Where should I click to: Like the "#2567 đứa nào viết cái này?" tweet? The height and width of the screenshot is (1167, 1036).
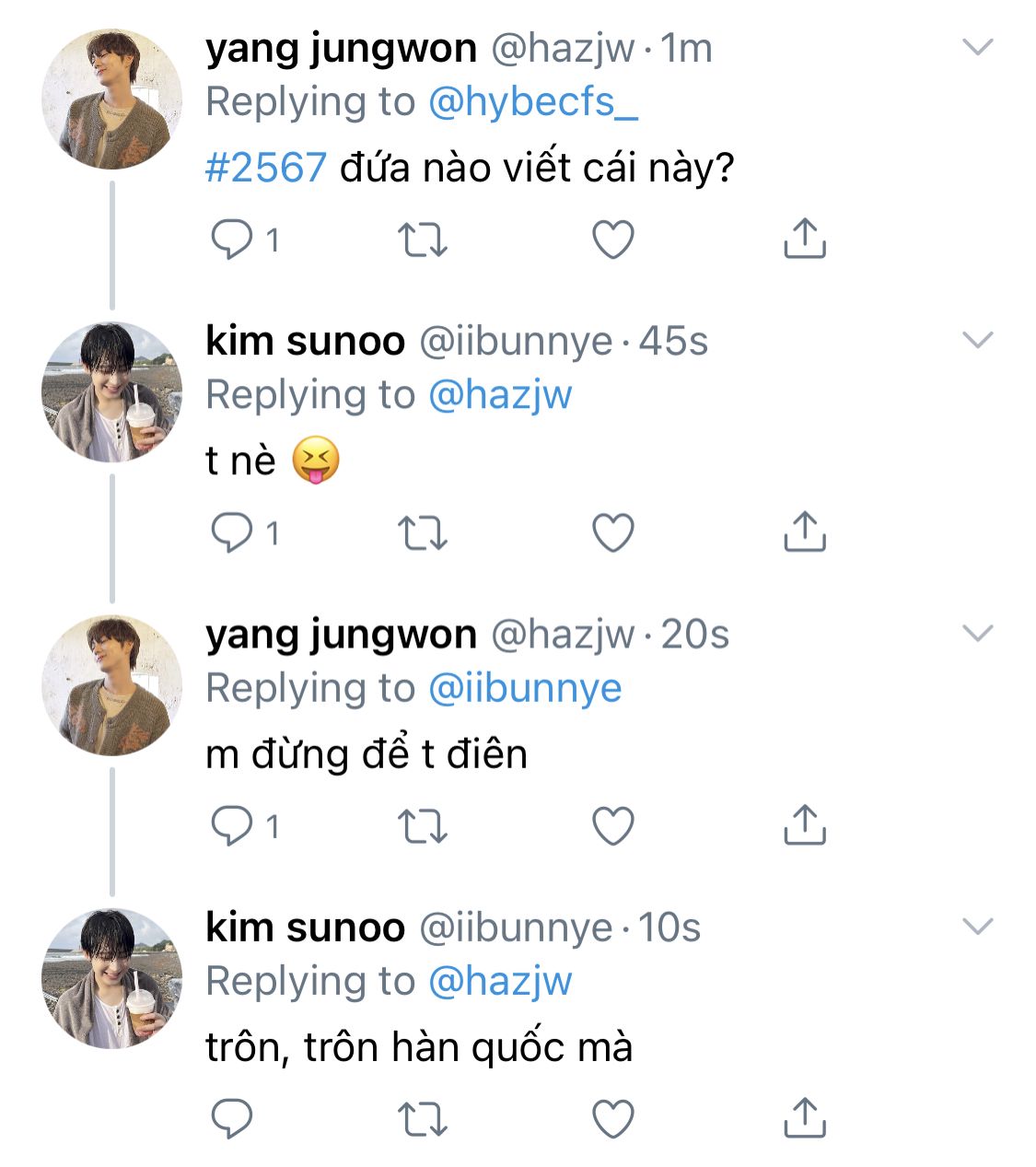tap(612, 240)
